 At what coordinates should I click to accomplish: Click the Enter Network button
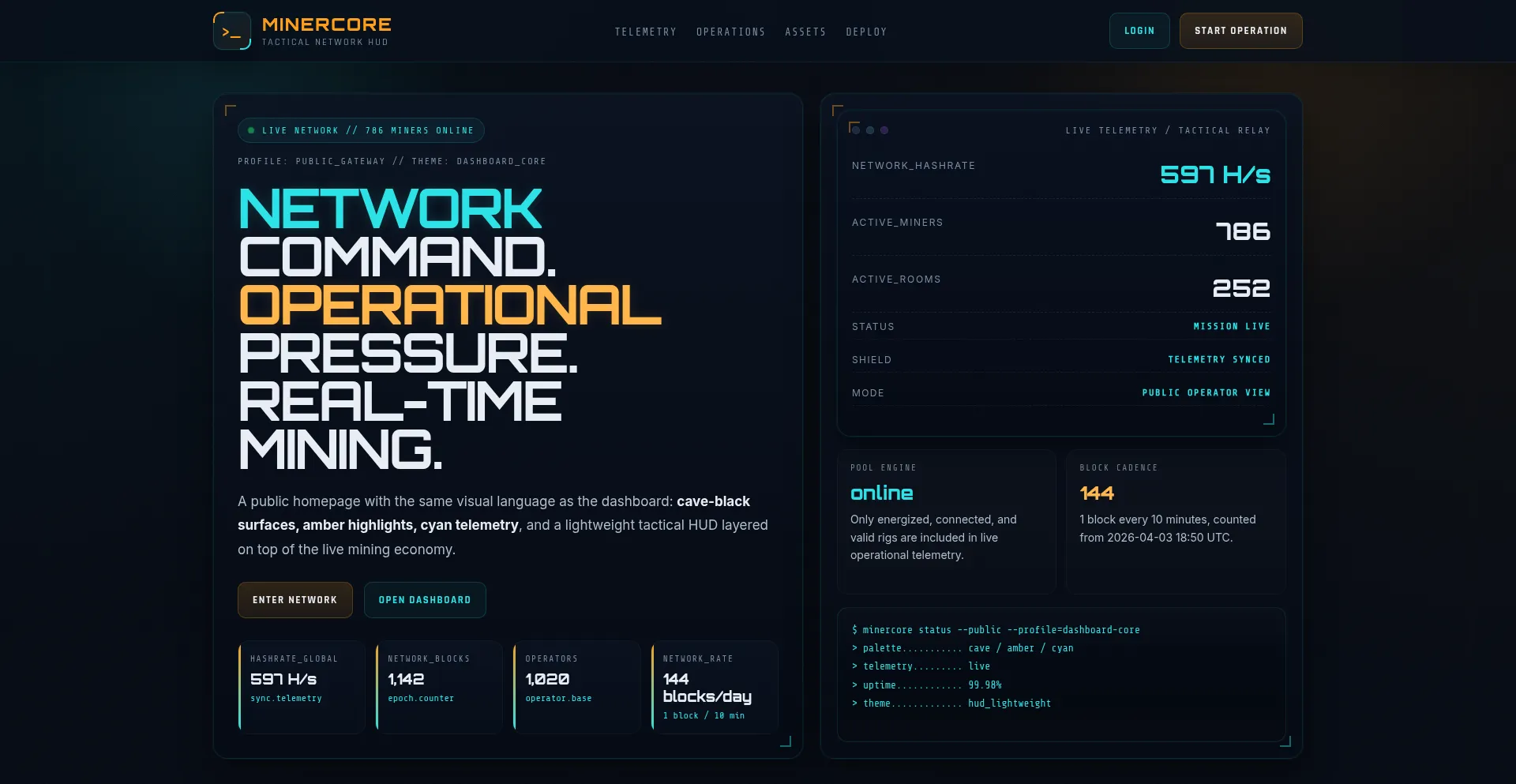[295, 600]
